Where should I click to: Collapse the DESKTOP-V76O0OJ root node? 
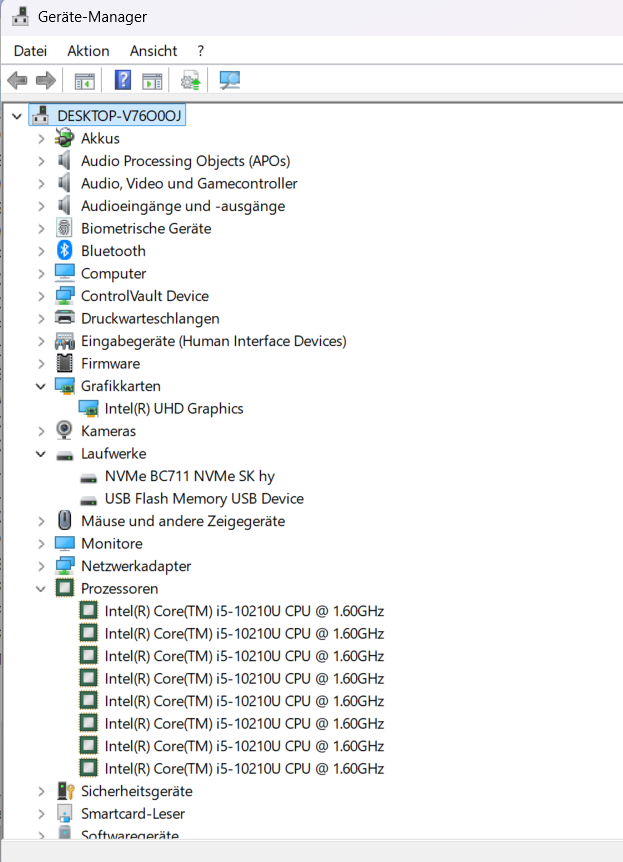17,116
